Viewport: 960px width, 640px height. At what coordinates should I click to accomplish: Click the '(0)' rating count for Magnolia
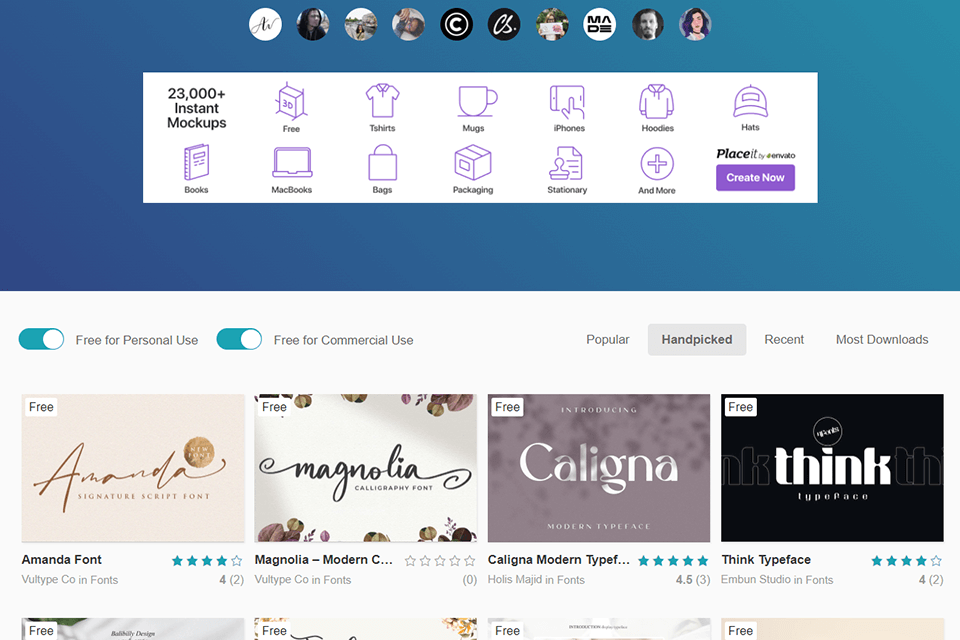[x=470, y=579]
